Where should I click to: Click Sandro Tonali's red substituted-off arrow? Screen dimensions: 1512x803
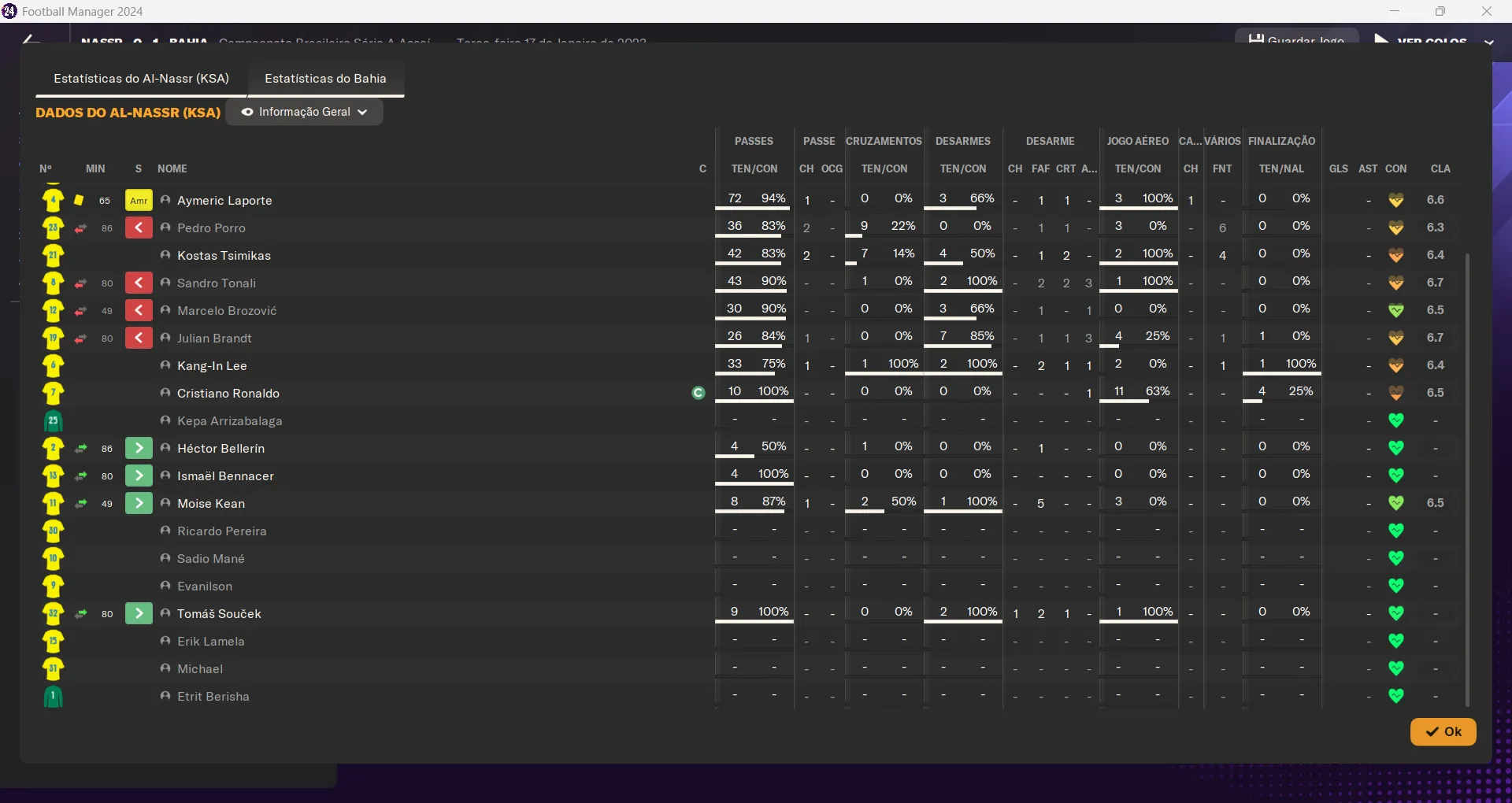[139, 283]
